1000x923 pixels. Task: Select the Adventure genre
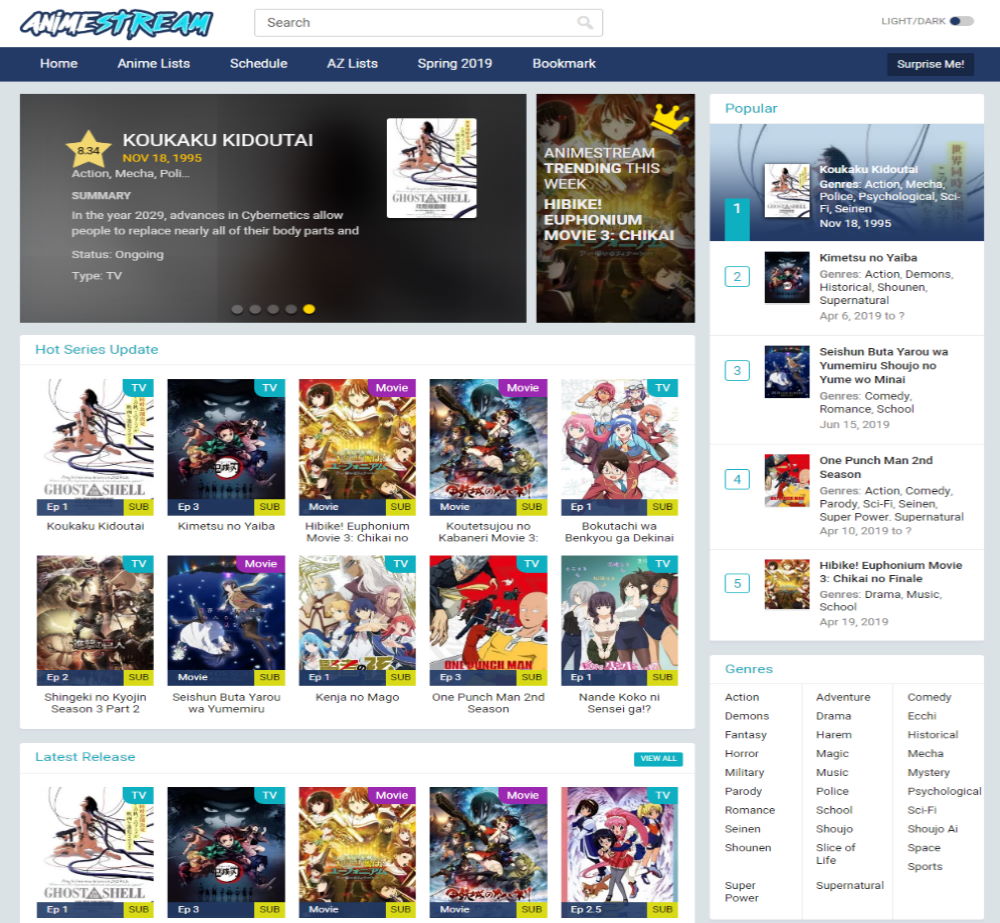(843, 697)
